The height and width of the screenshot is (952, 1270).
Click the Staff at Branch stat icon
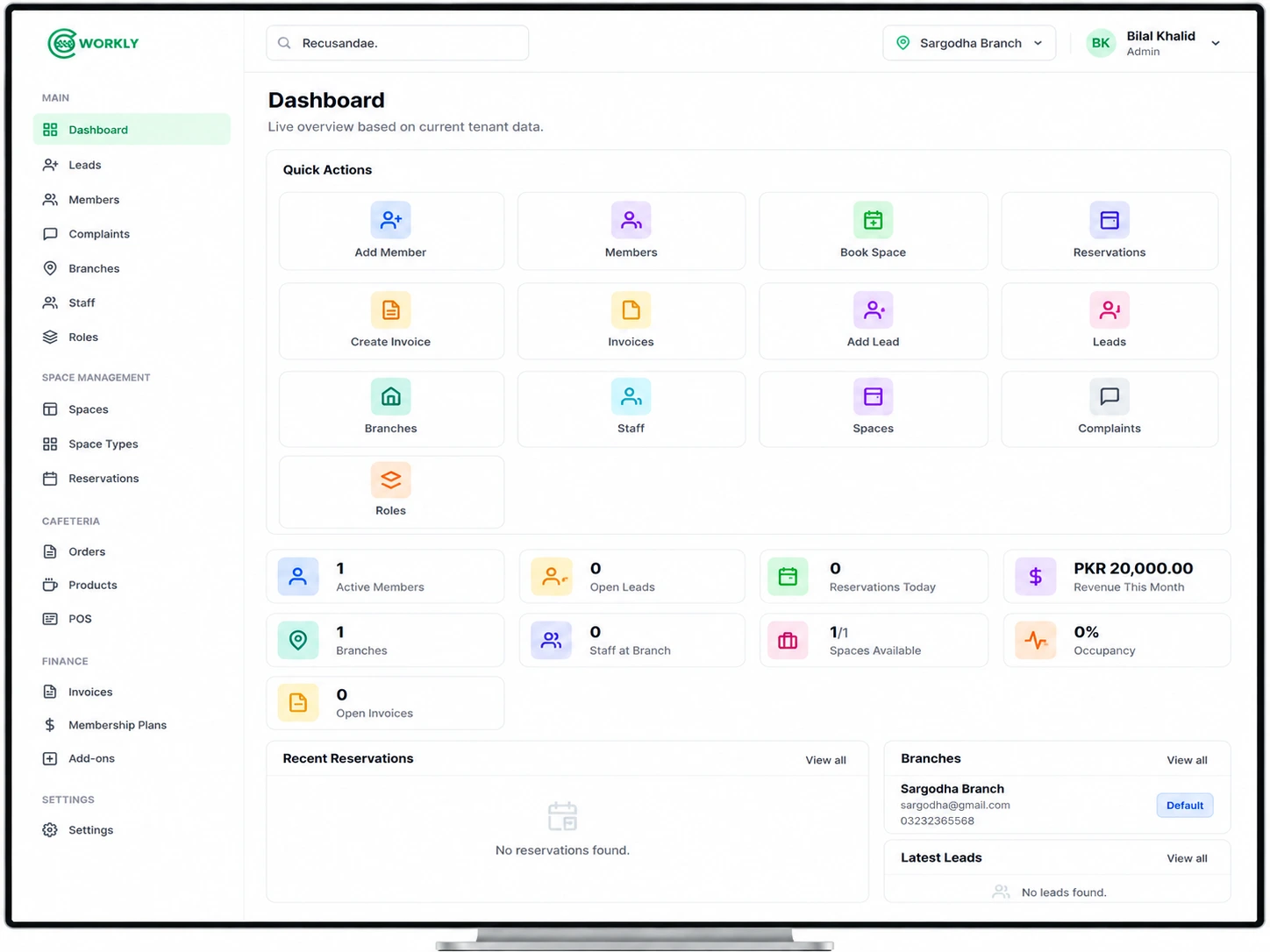pyautogui.click(x=552, y=640)
